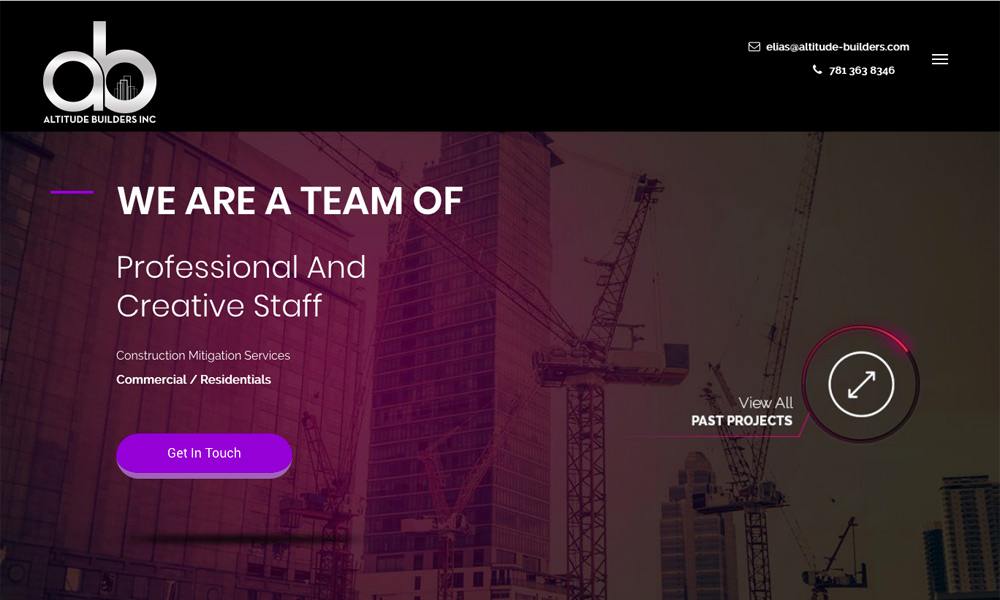
Task: Click the 'View All' text
Action: point(765,403)
